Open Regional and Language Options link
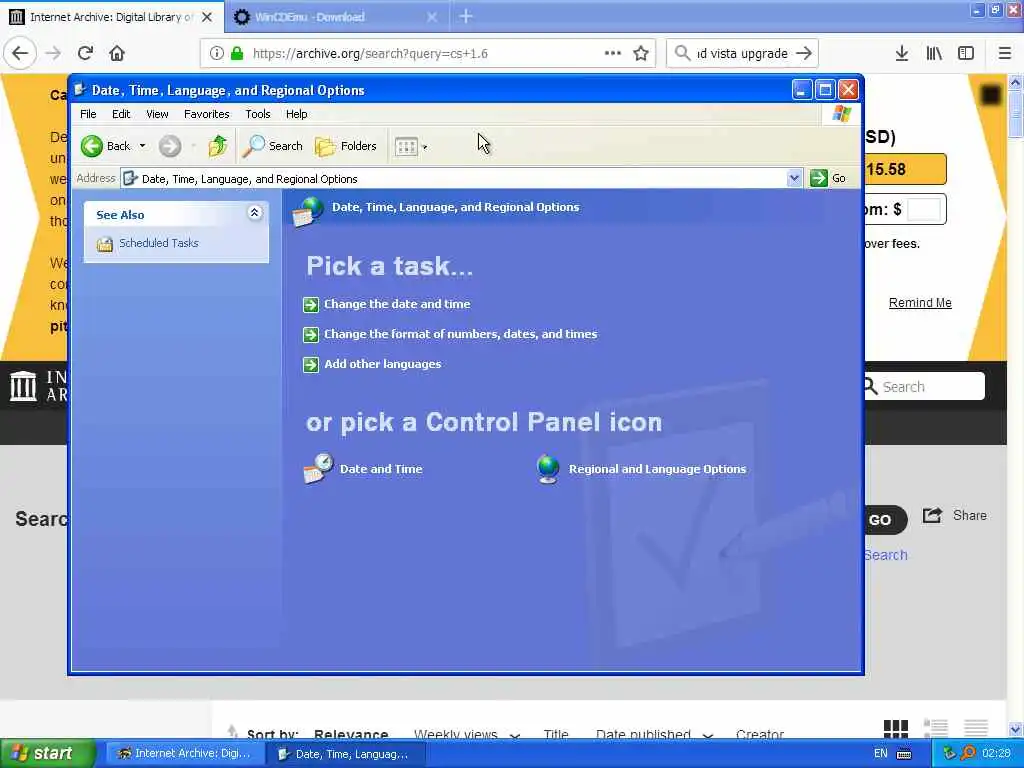The image size is (1024, 768). pos(657,469)
